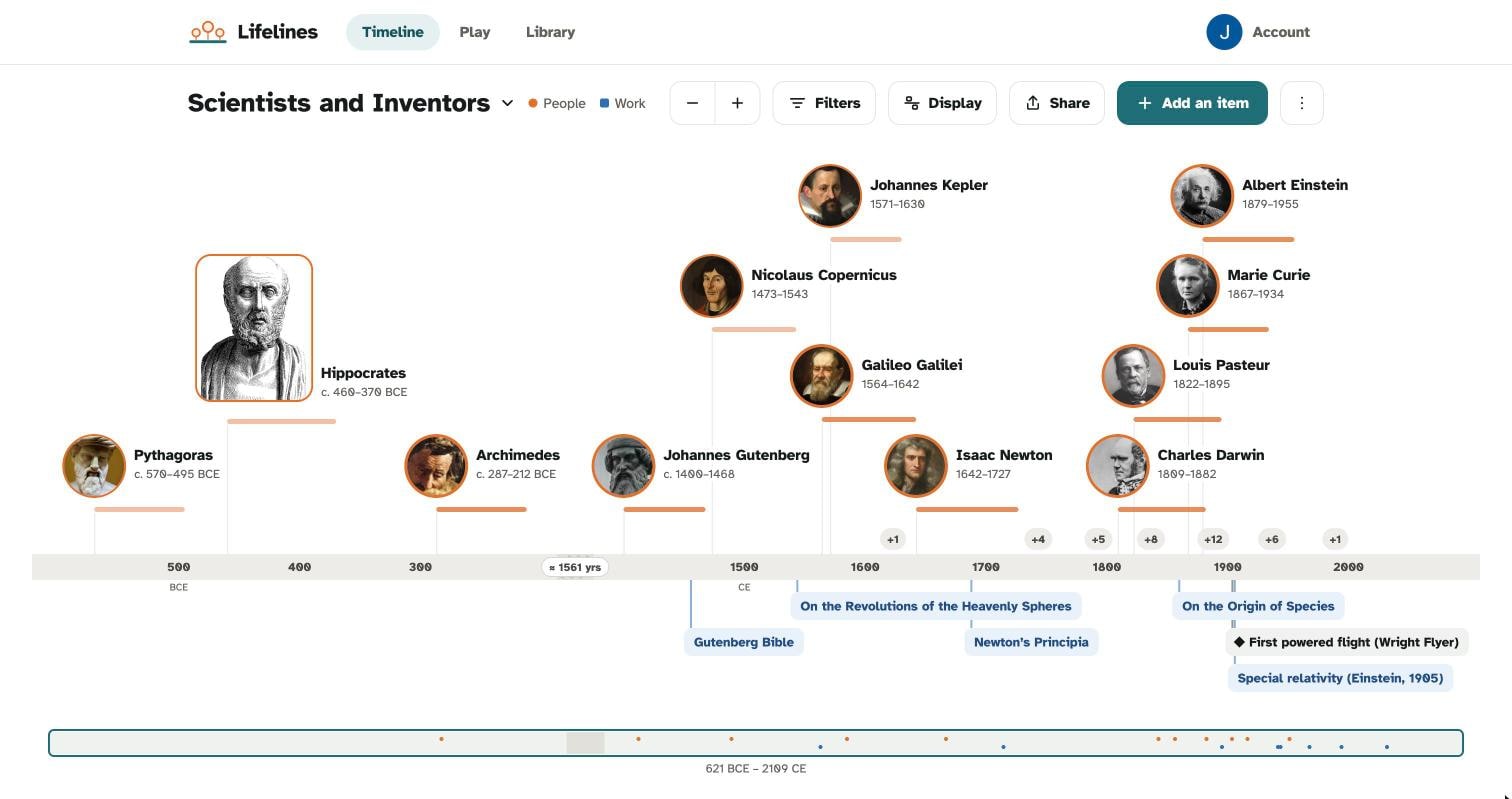The height and width of the screenshot is (799, 1512).
Task: Switch to the Play tab
Action: [475, 32]
